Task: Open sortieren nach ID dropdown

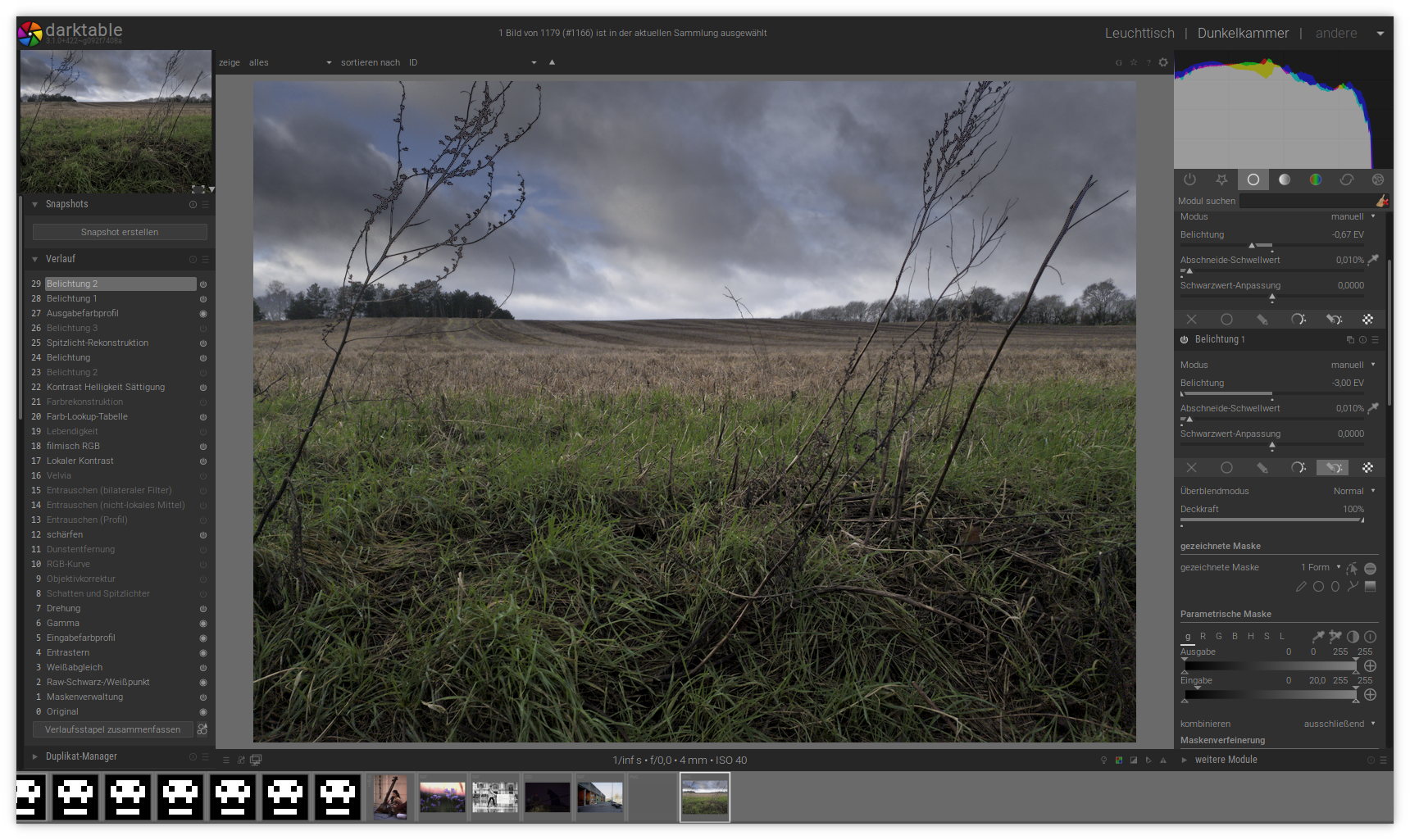Action: coord(473,62)
